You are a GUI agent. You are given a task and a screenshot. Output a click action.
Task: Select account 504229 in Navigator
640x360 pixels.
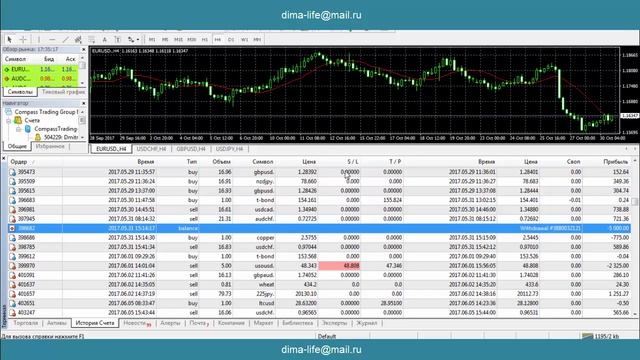click(60, 138)
